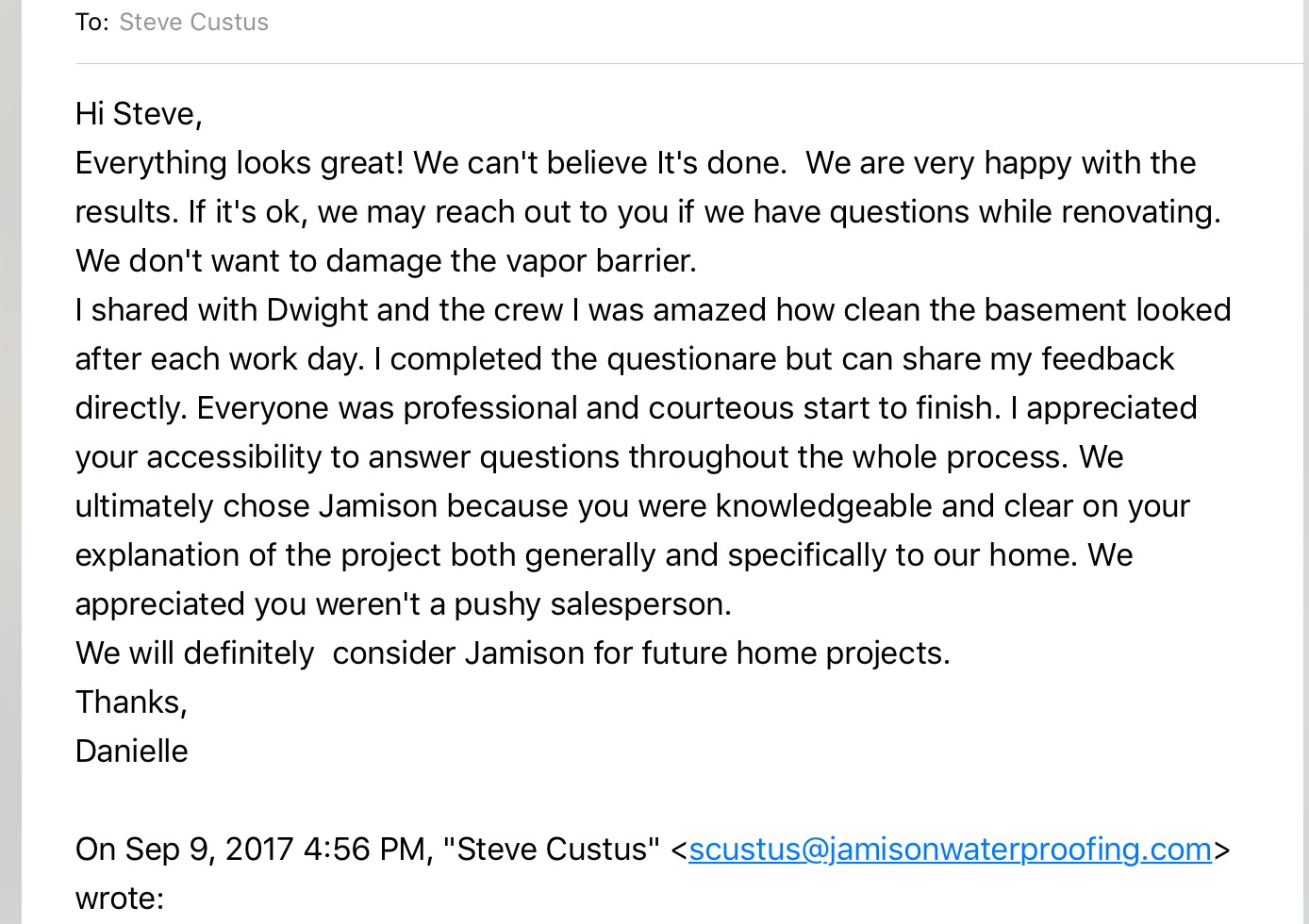The height and width of the screenshot is (924, 1309).
Task: Click the "Danielle" signature name
Action: tap(131, 751)
